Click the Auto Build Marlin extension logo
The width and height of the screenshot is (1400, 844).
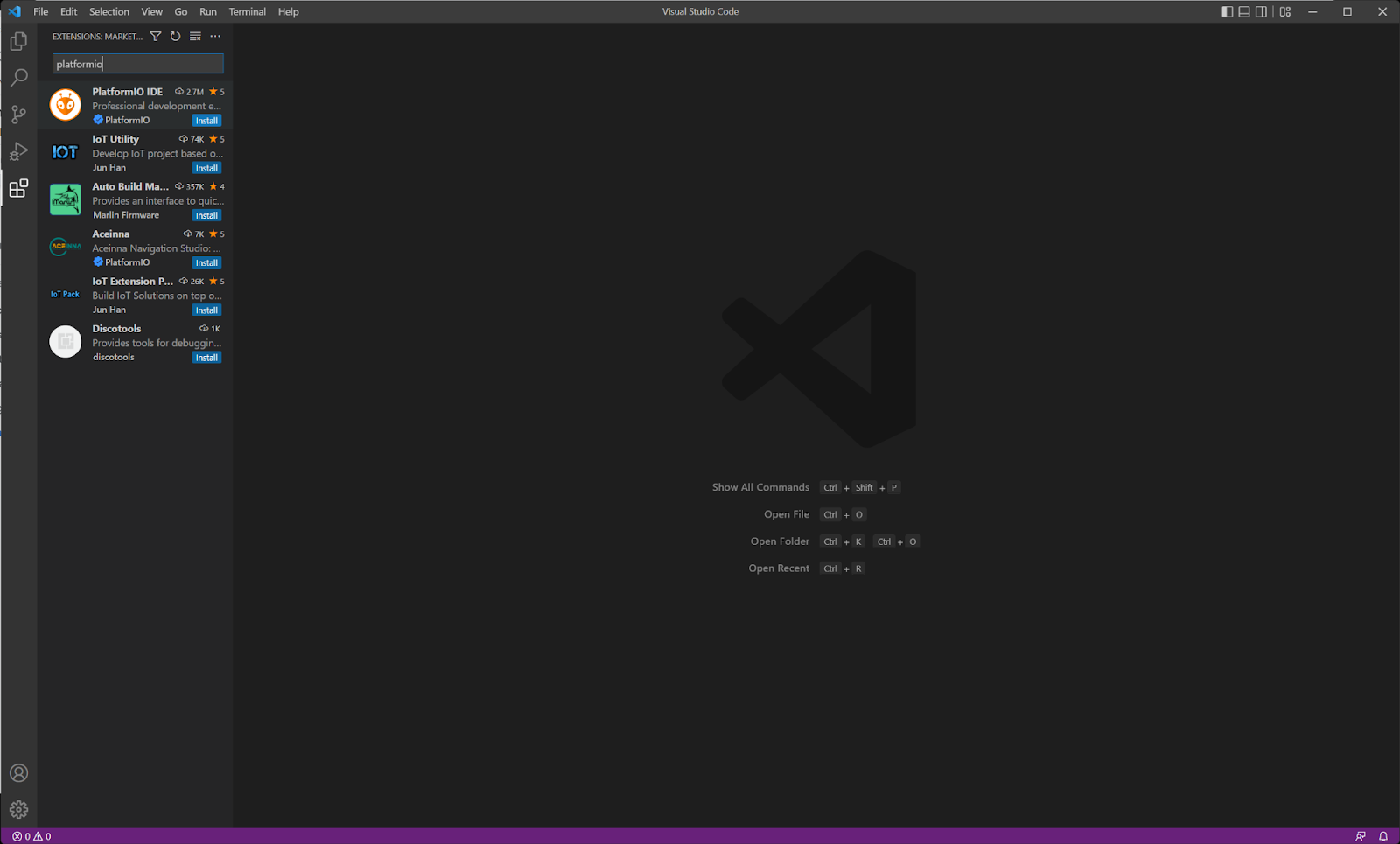66,199
